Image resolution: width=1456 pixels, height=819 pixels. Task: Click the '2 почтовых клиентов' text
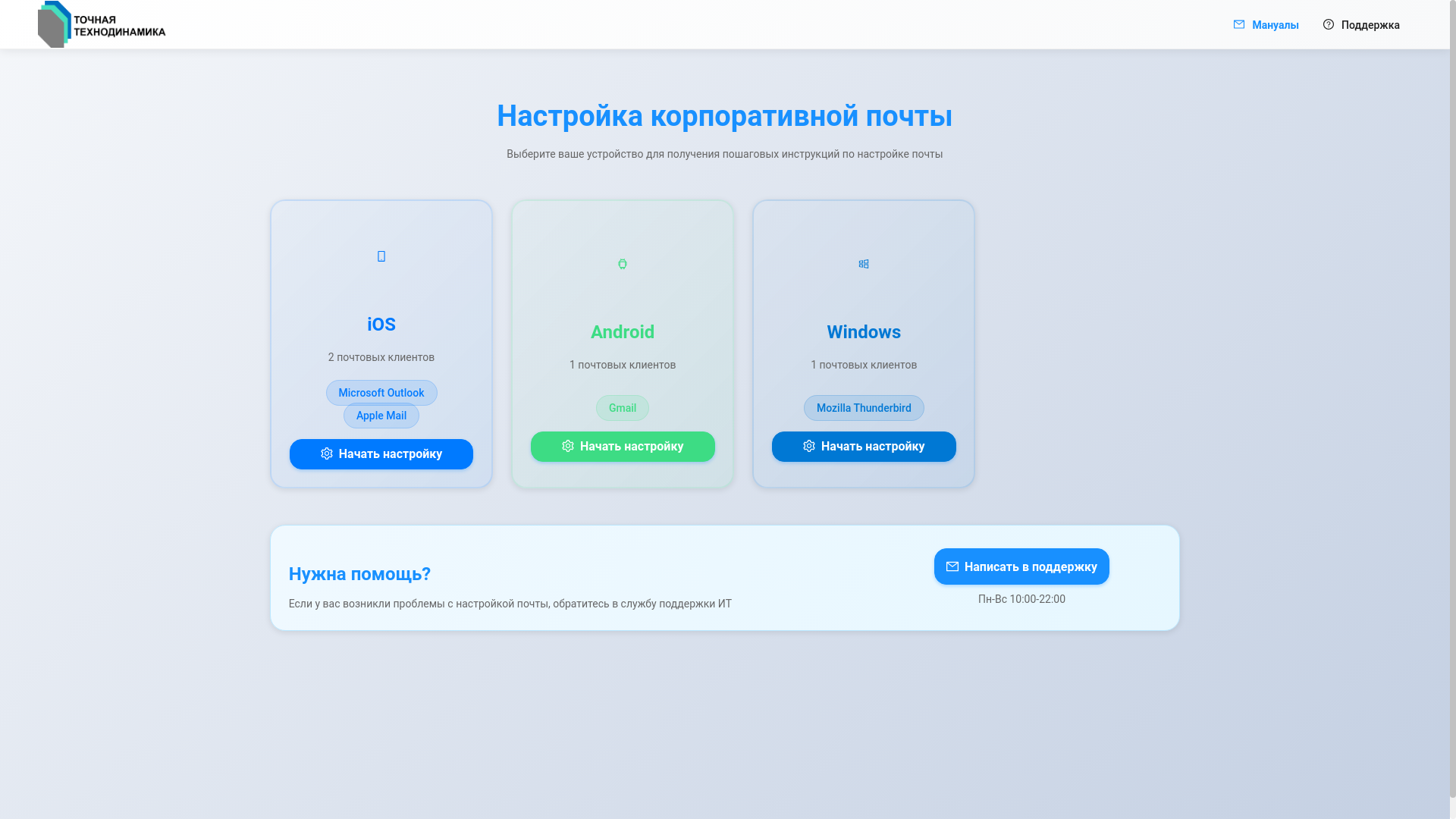pos(381,357)
